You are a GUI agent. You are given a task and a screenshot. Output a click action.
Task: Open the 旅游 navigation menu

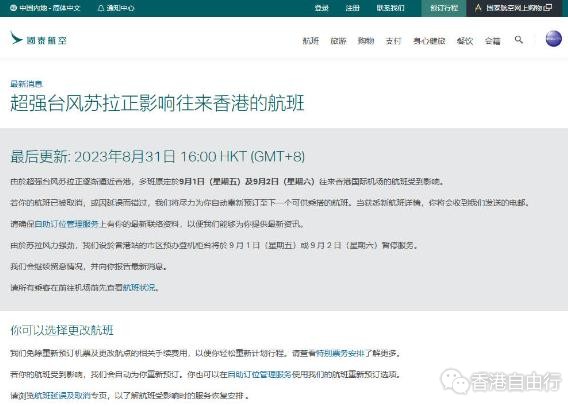pyautogui.click(x=338, y=41)
